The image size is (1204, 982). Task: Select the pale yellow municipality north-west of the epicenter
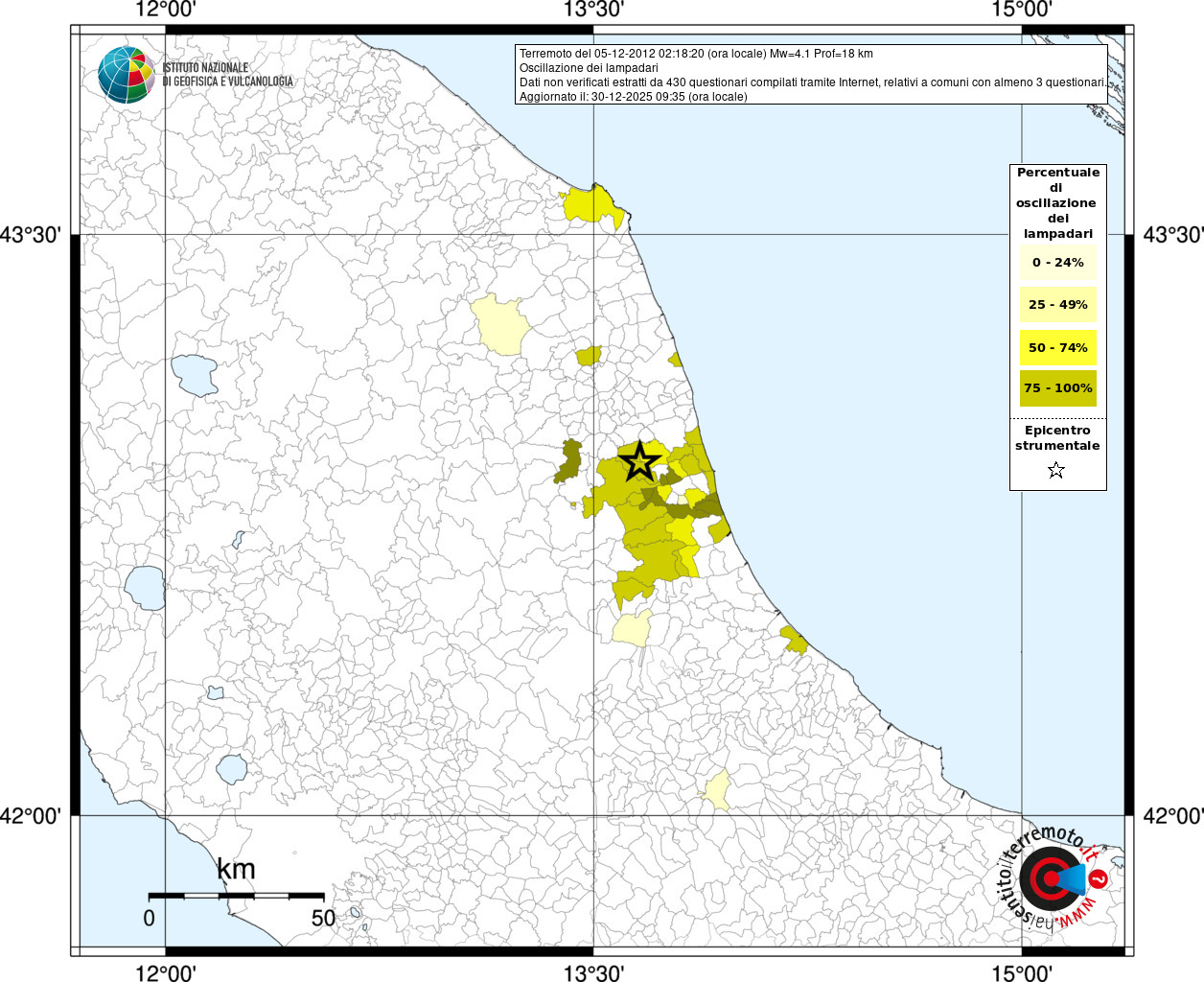[x=501, y=324]
